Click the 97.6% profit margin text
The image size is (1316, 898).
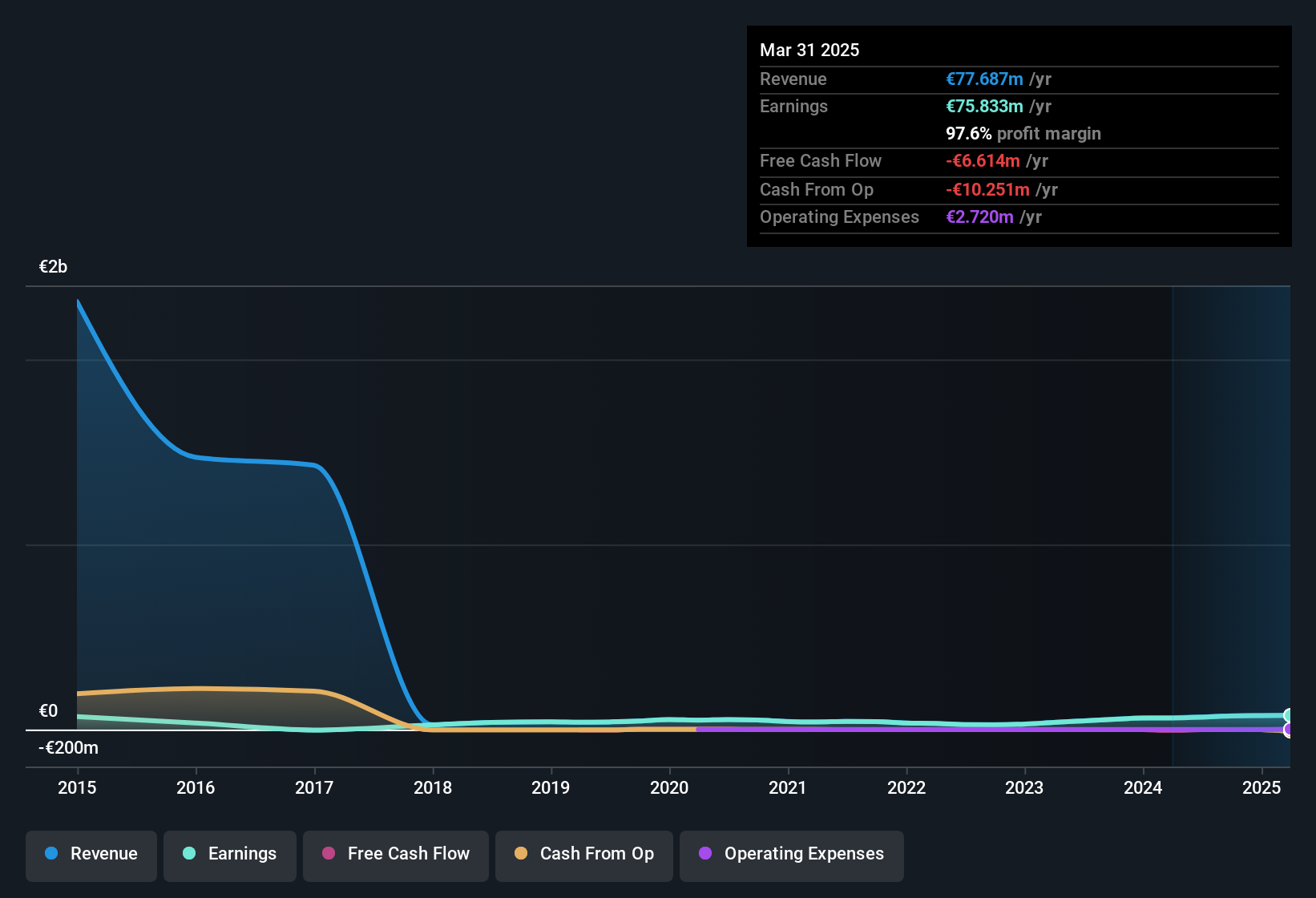click(1023, 133)
